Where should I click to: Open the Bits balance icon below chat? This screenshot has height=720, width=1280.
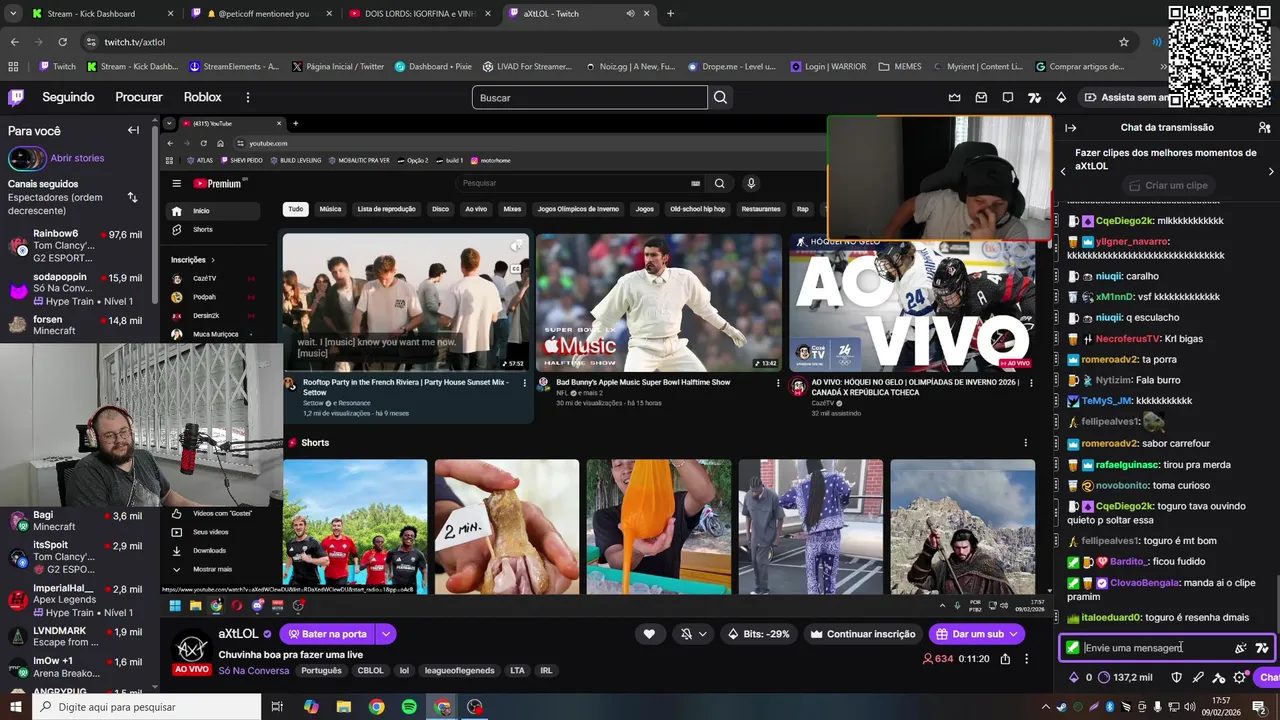1074,677
